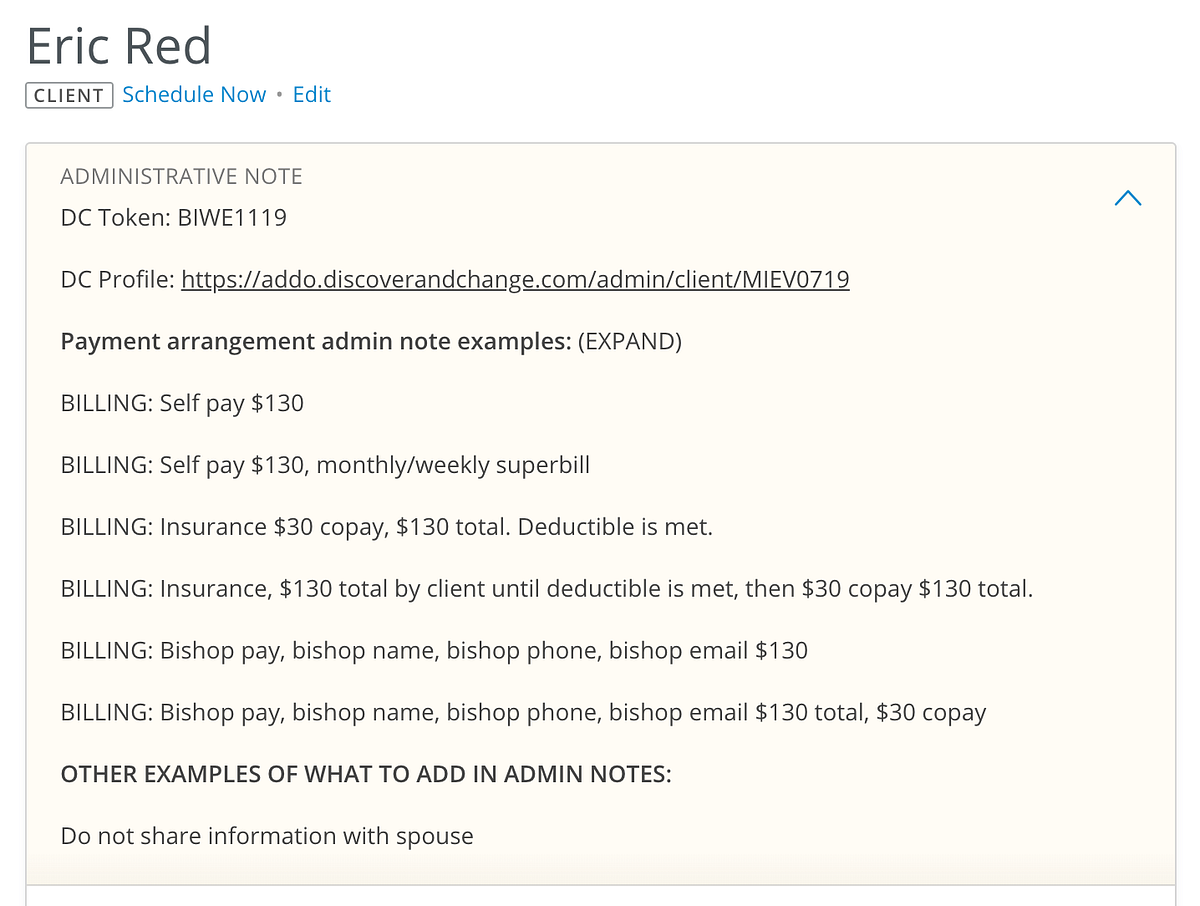Viewport: 1200px width, 906px height.
Task: Click the bold Payment arrangement admin note examples text
Action: (x=316, y=341)
